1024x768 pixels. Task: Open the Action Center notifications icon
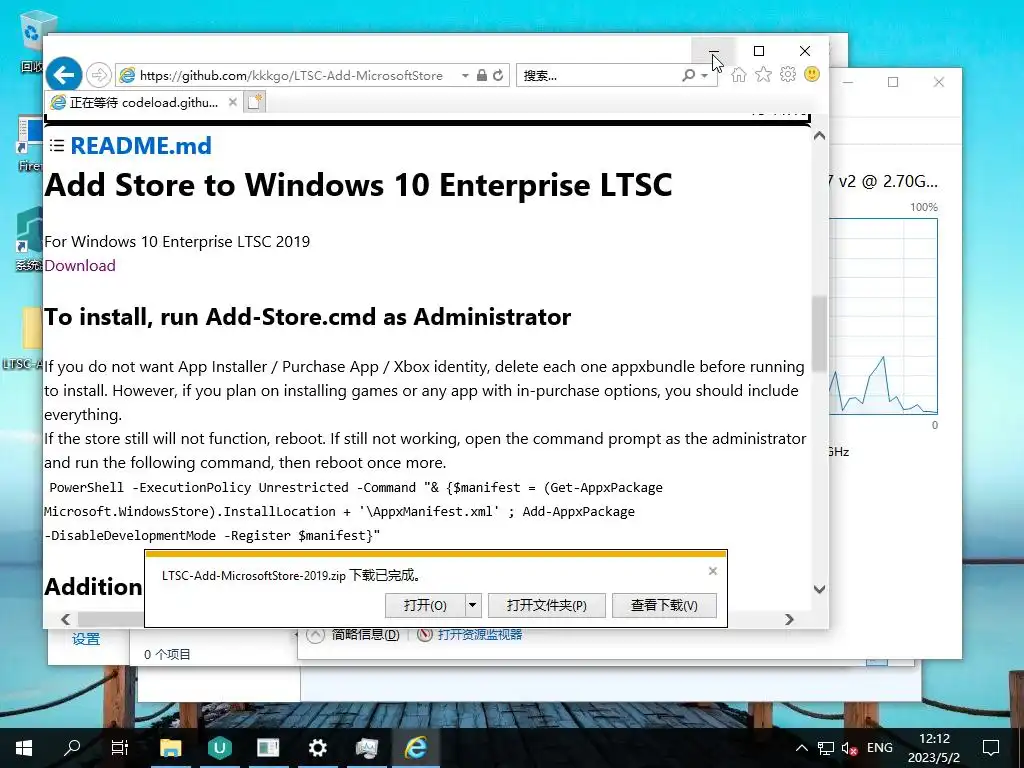991,748
